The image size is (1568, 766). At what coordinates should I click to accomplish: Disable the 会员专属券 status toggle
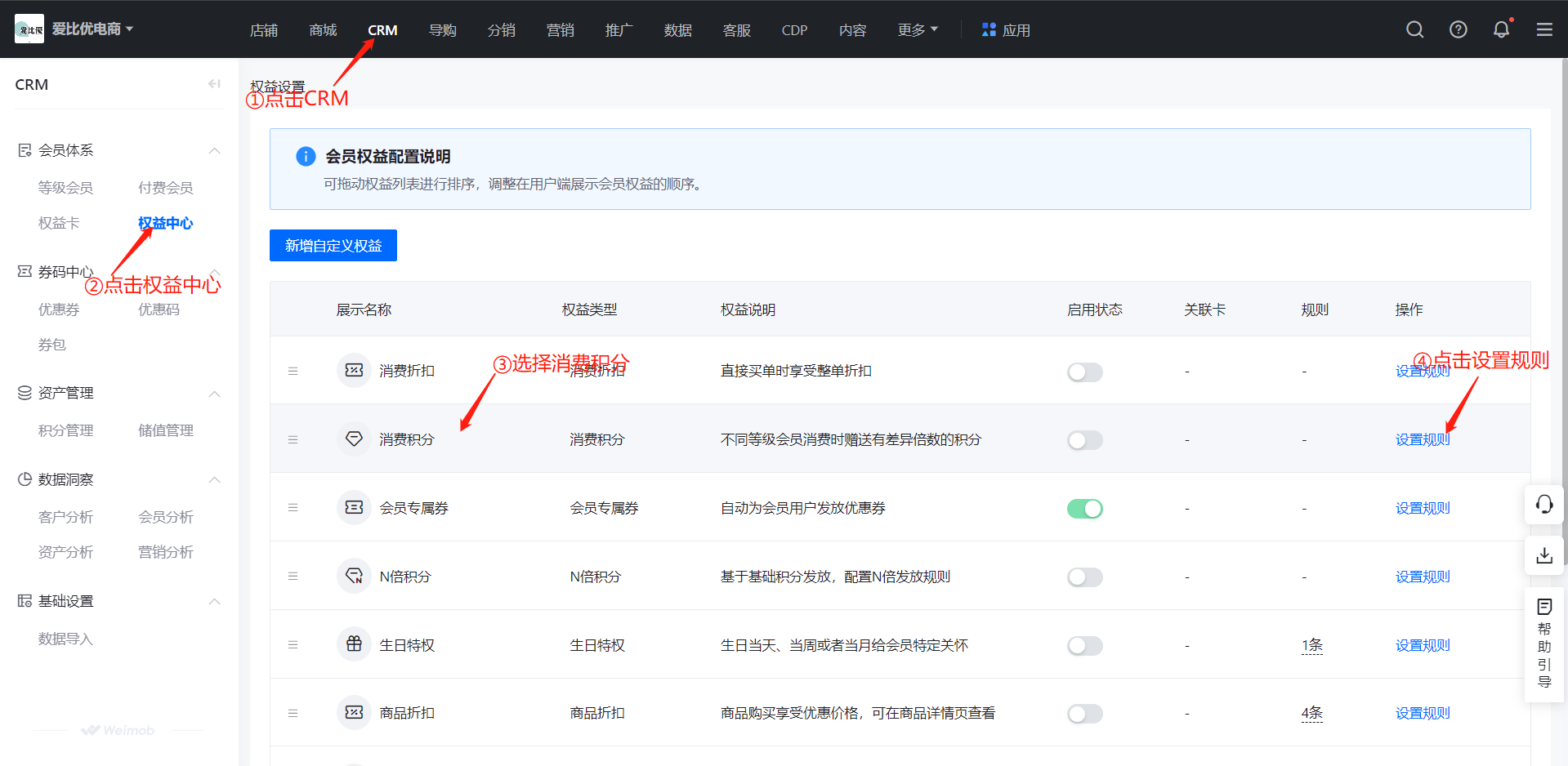[x=1084, y=509]
